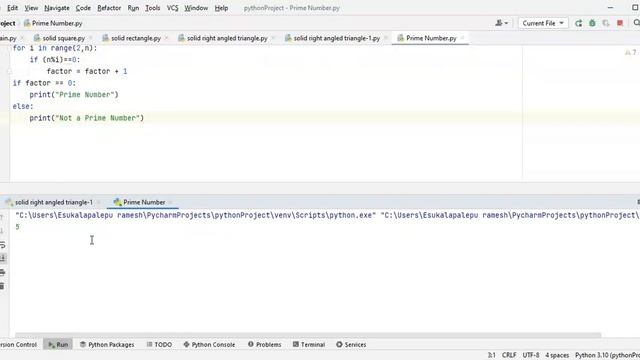The height and width of the screenshot is (360, 640).
Task: Close the solid square.py tab
Action: click(91, 38)
